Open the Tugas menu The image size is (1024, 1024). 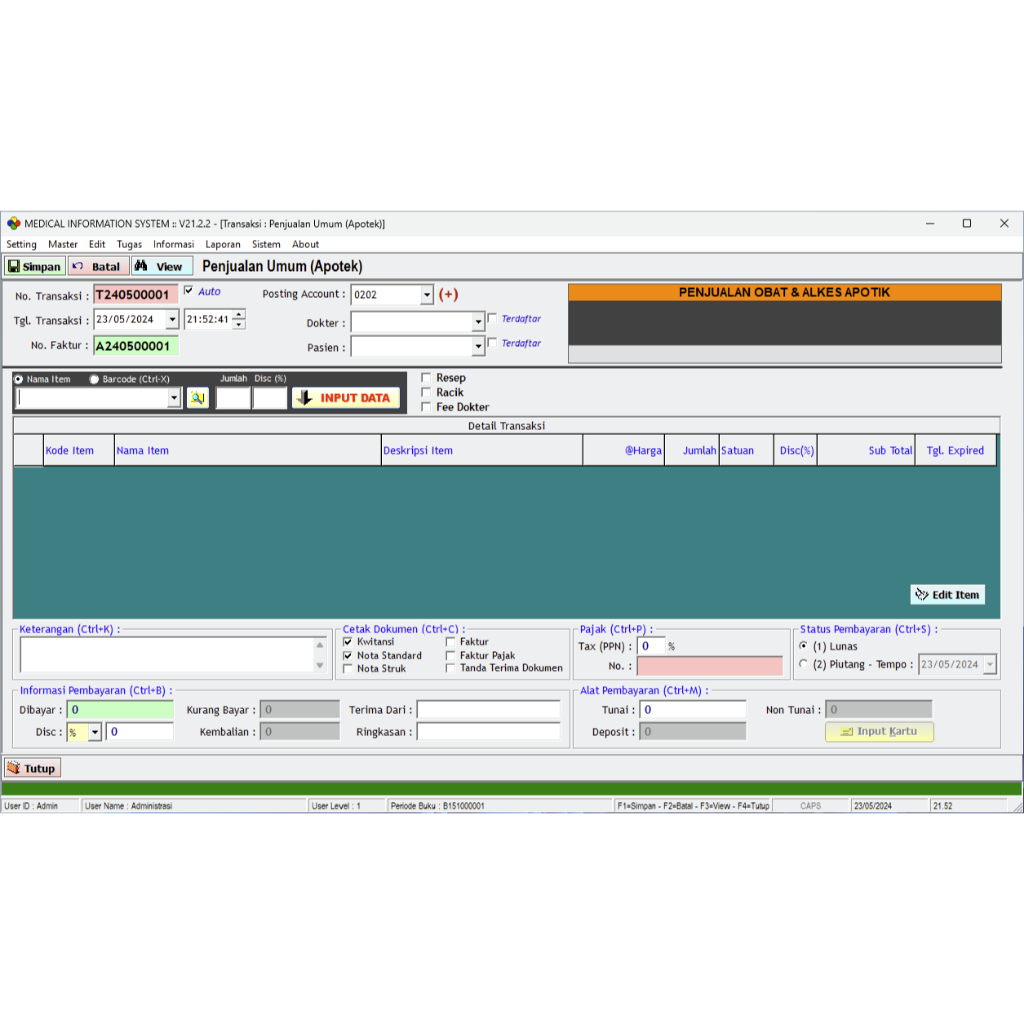pyautogui.click(x=129, y=244)
